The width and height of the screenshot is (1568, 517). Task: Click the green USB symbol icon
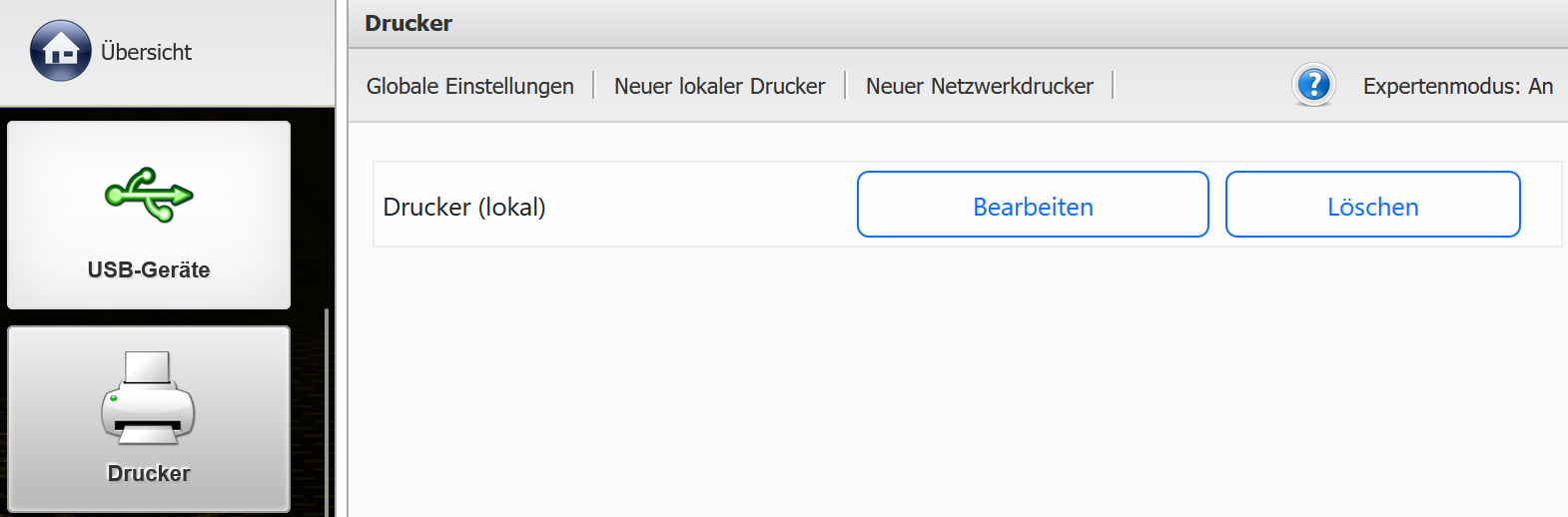[x=149, y=194]
